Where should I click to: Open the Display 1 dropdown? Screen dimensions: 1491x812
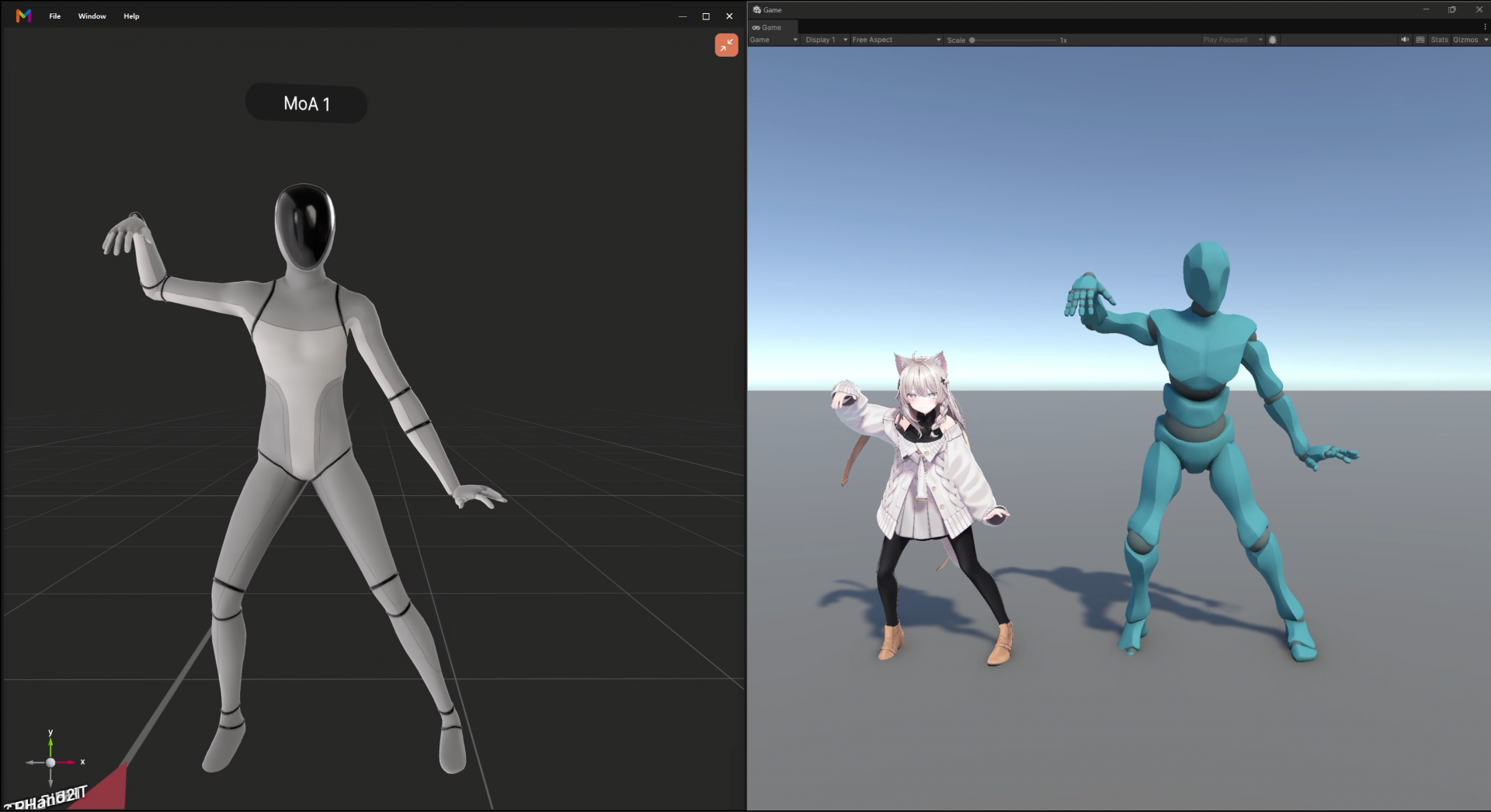(825, 40)
